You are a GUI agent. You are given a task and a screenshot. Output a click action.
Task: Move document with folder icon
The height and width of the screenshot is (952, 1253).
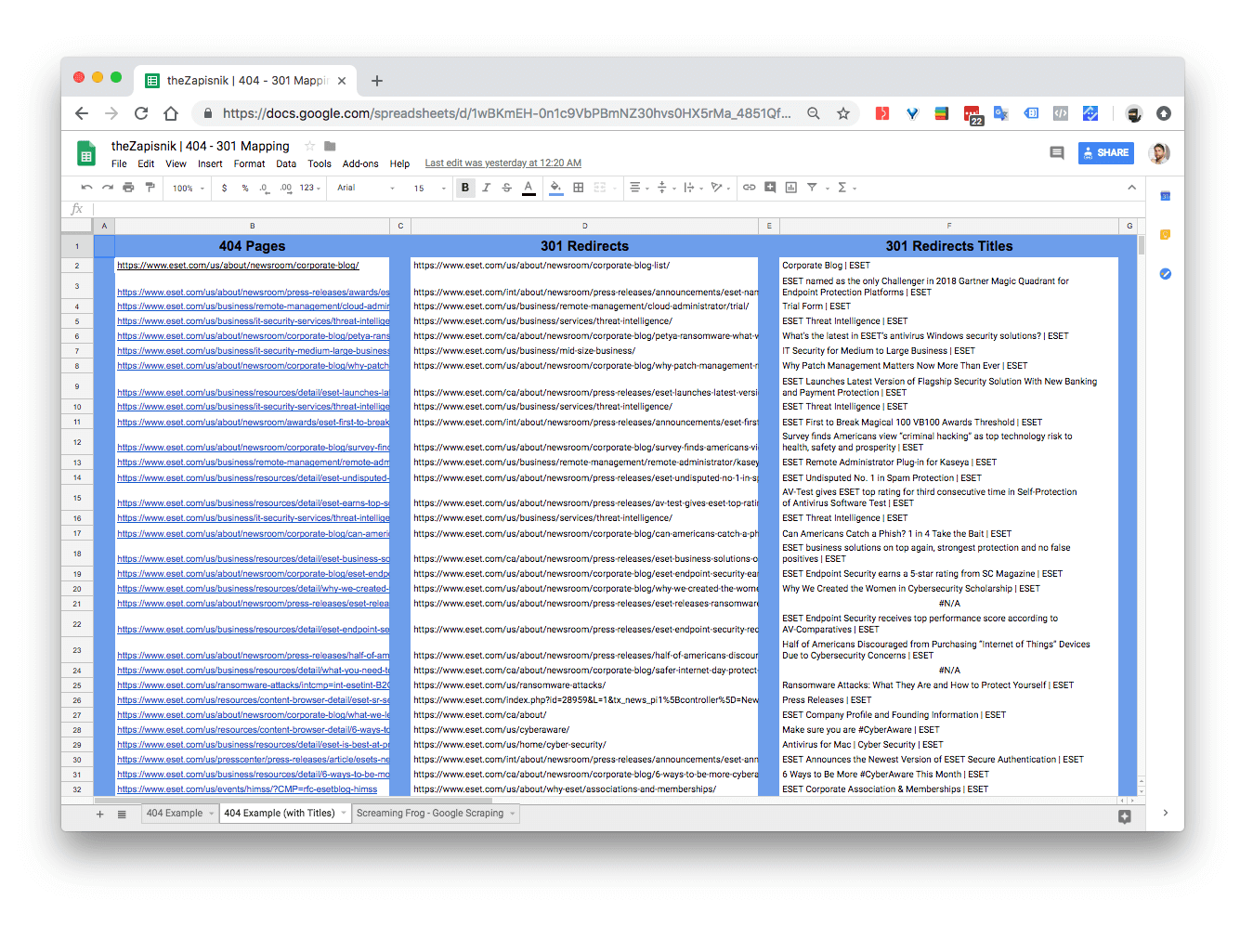[x=330, y=146]
